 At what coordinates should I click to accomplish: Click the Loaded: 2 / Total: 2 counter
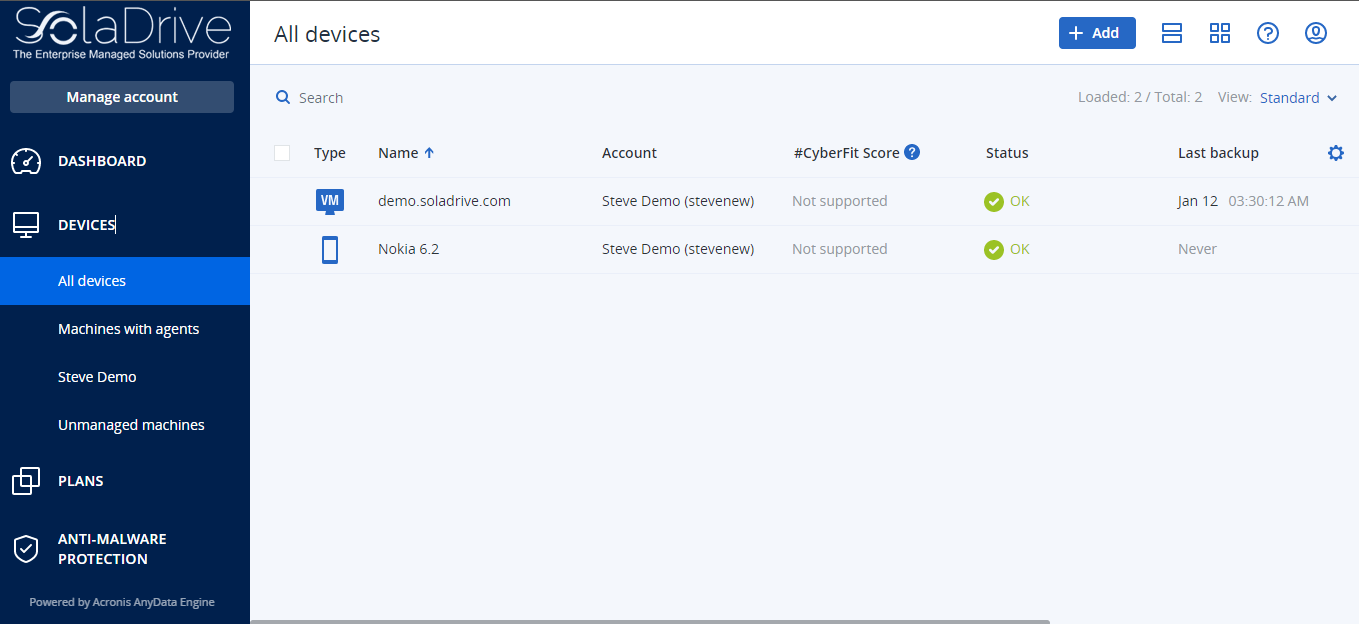click(x=1140, y=97)
